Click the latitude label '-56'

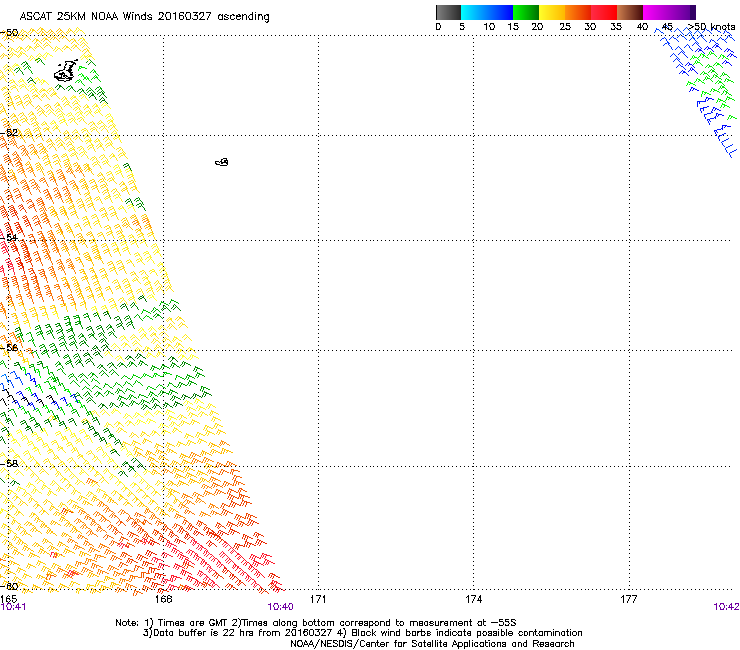[9, 347]
